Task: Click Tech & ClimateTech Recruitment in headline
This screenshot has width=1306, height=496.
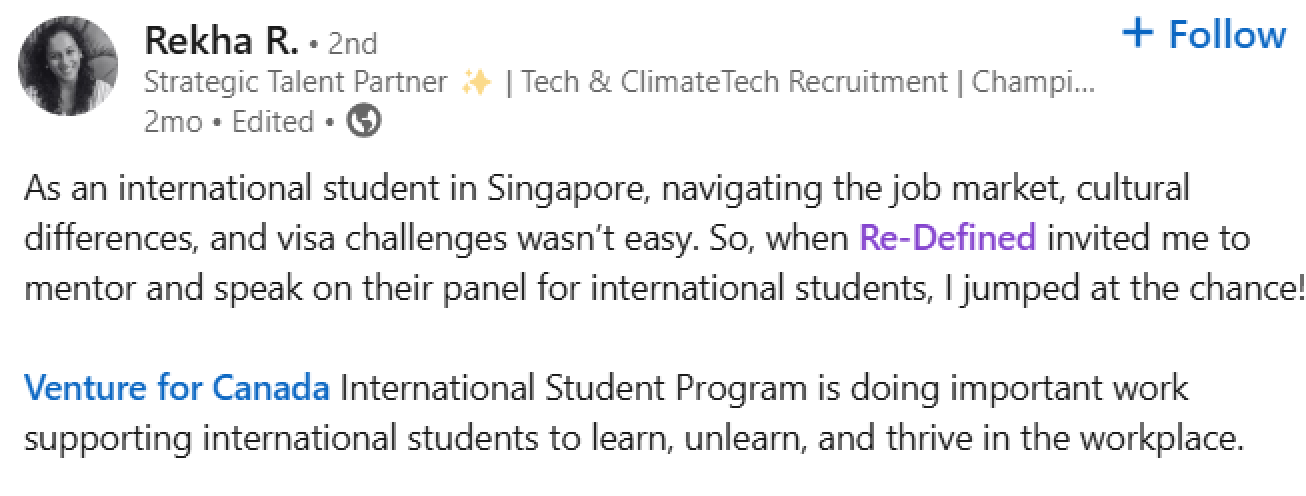Action: pyautogui.click(x=733, y=82)
